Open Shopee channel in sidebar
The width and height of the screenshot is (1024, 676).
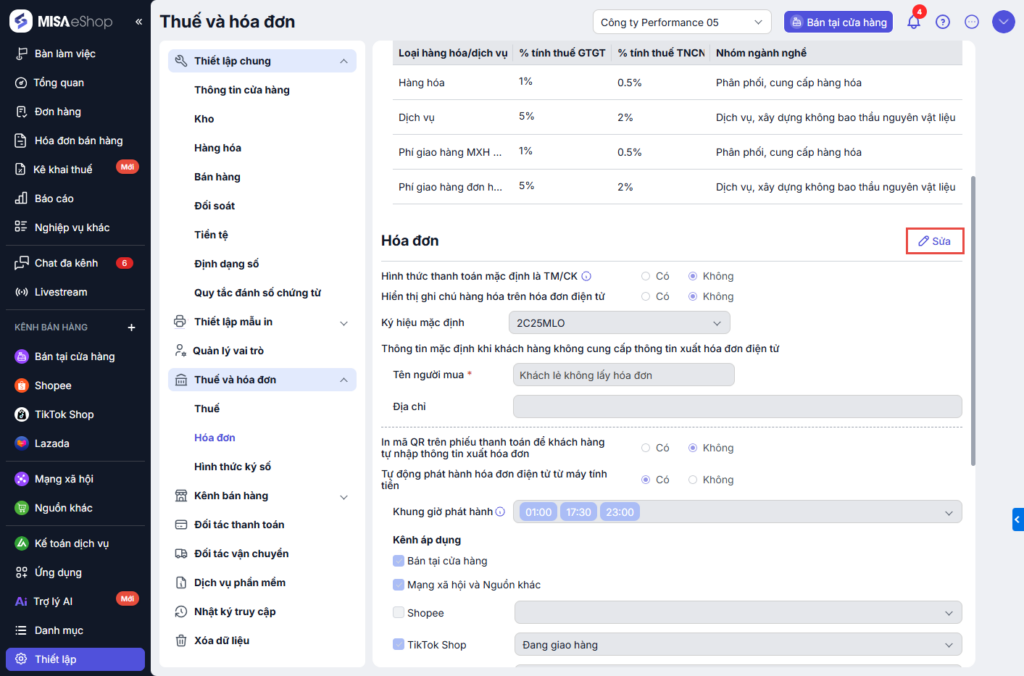pos(53,385)
